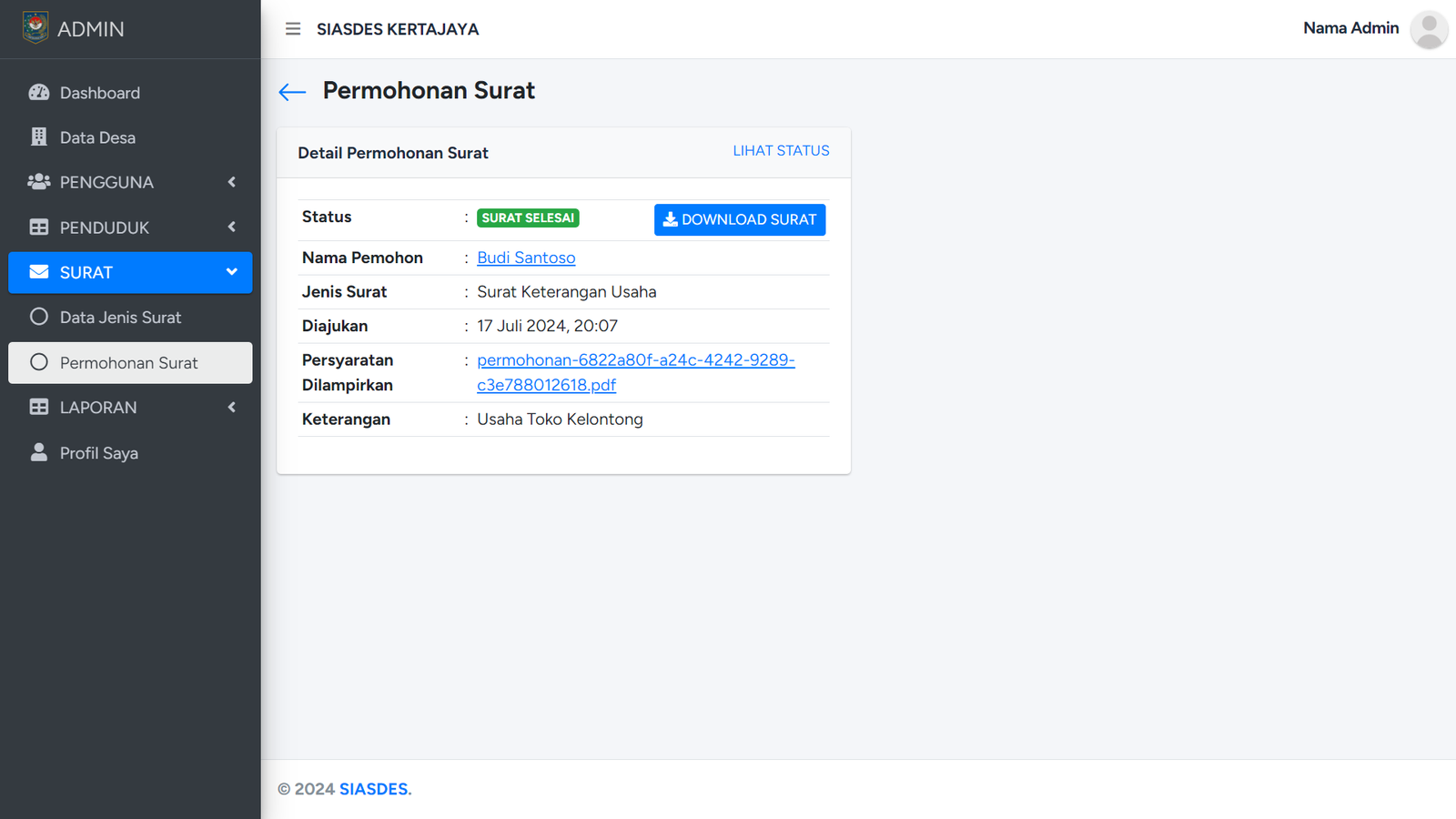Go to Profil Saya menu item
Viewport: 1456px width, 819px height.
pyautogui.click(x=99, y=453)
